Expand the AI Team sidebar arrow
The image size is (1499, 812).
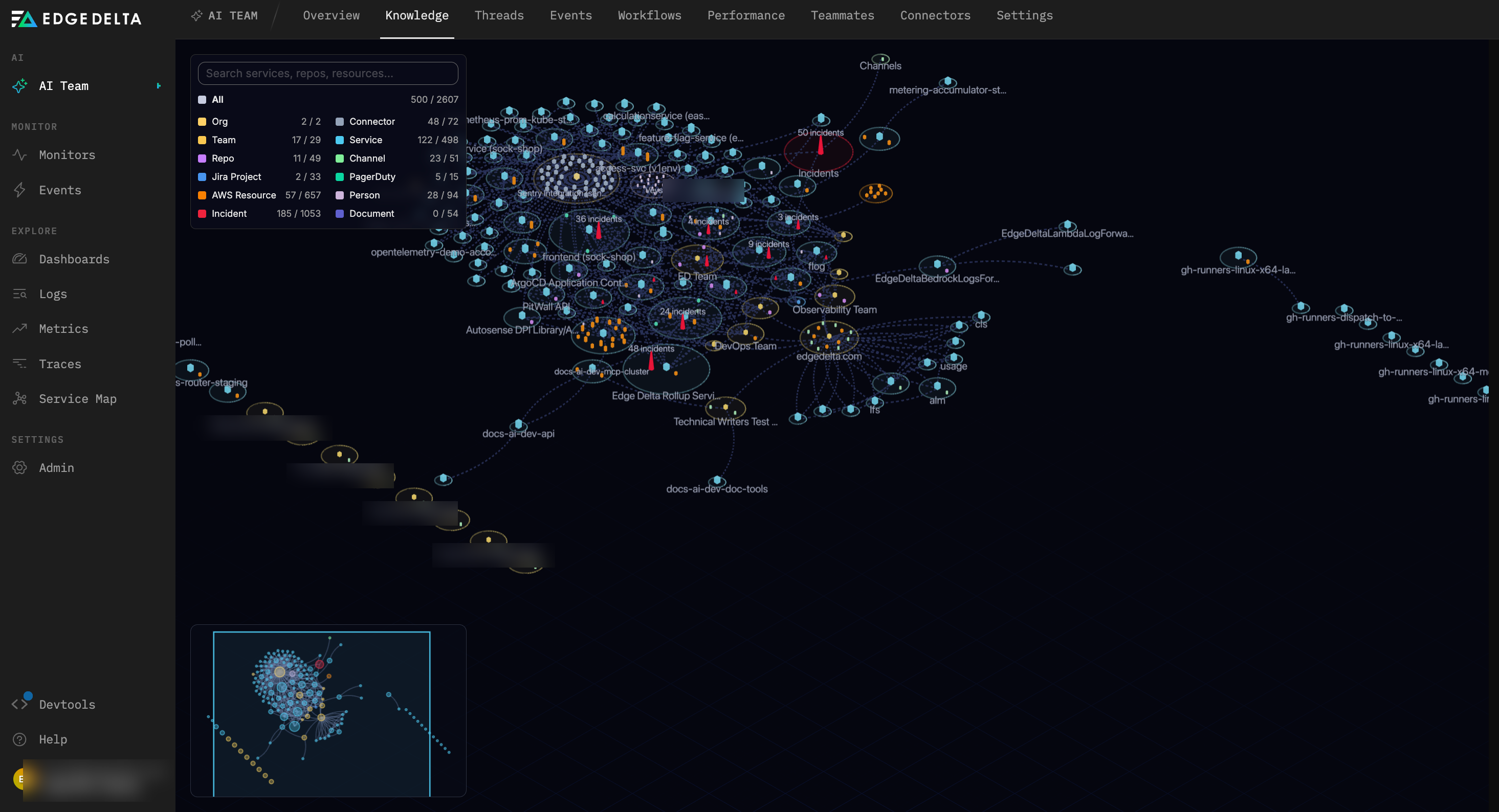[159, 86]
